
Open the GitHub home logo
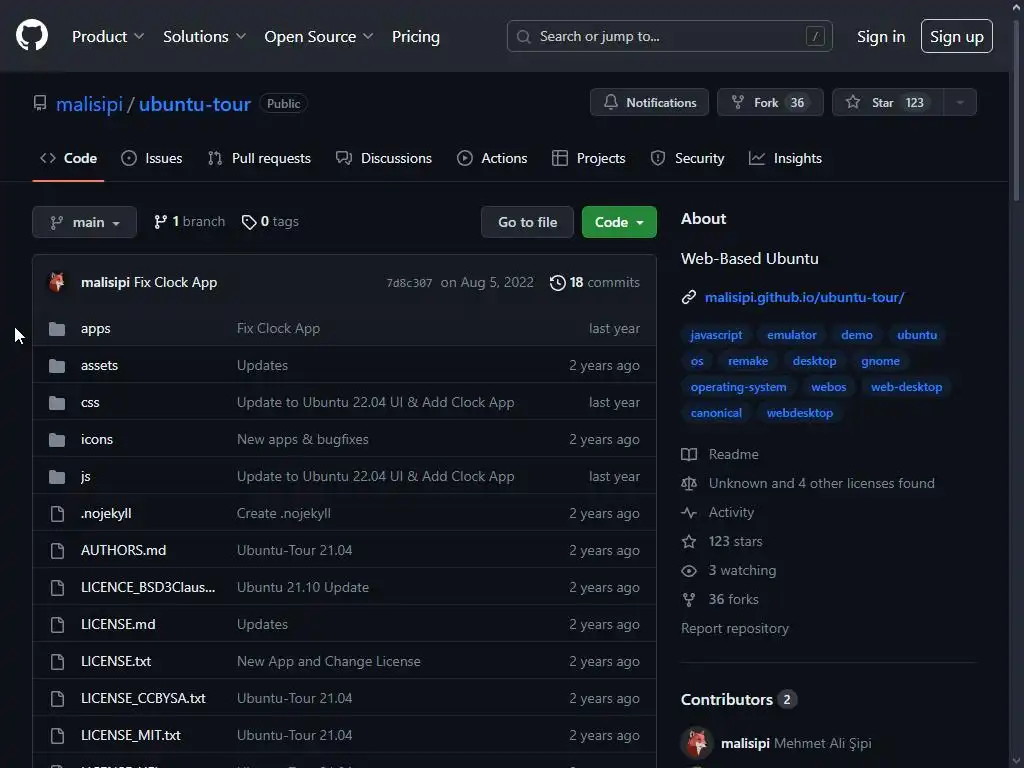coord(31,35)
